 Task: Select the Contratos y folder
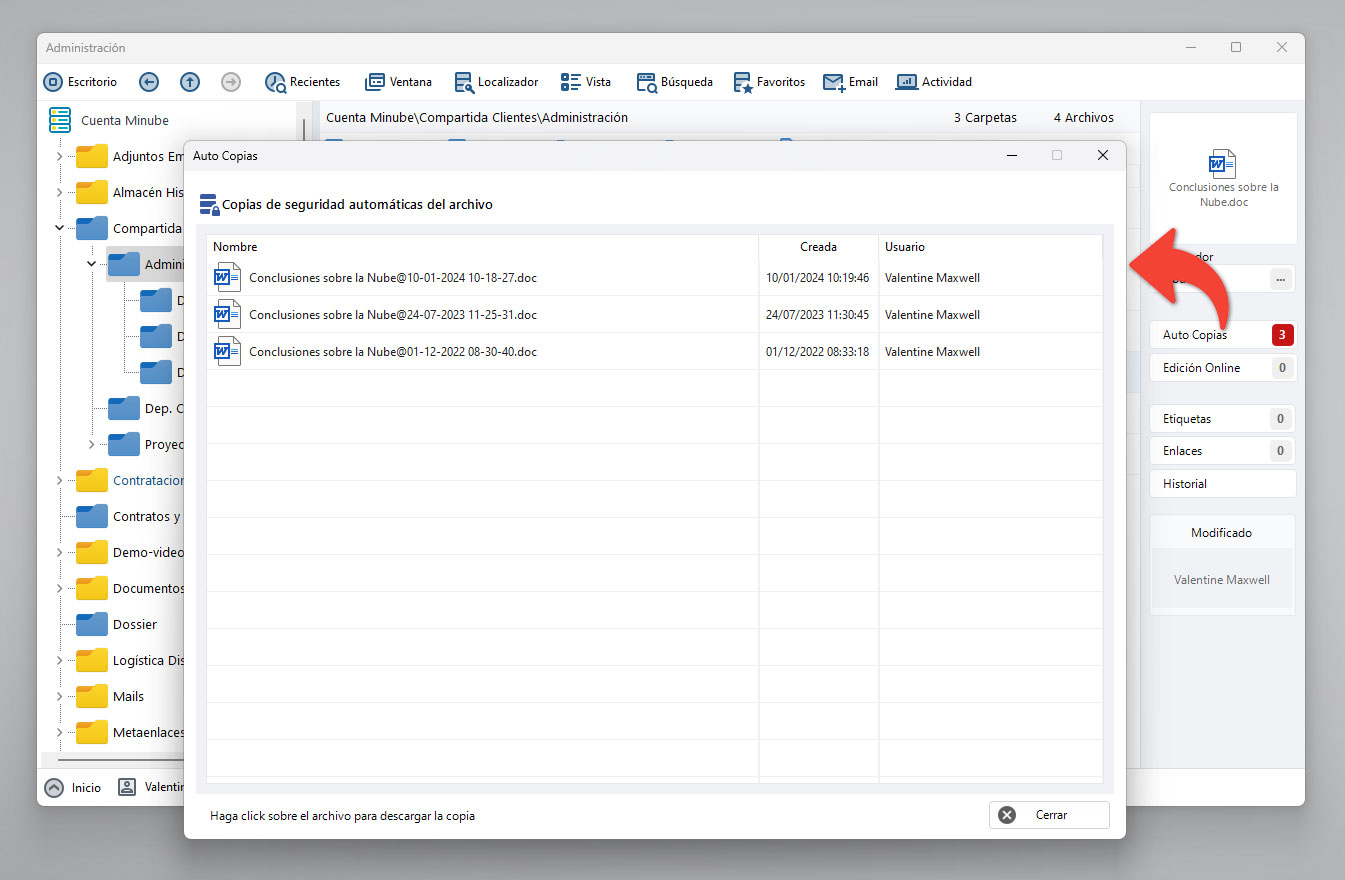pos(130,516)
